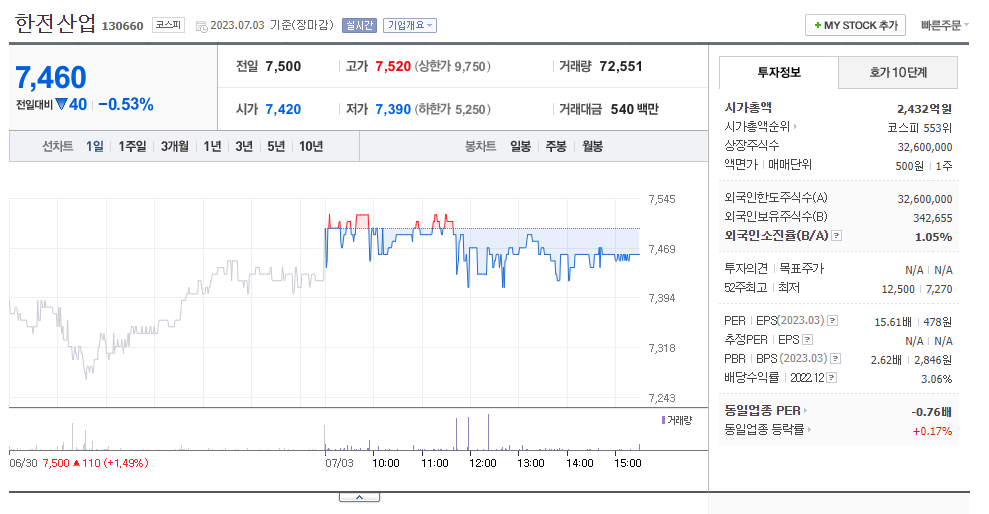Open the 동일업종 PER link
Image resolution: width=989 pixels, height=514 pixels.
click(x=765, y=411)
